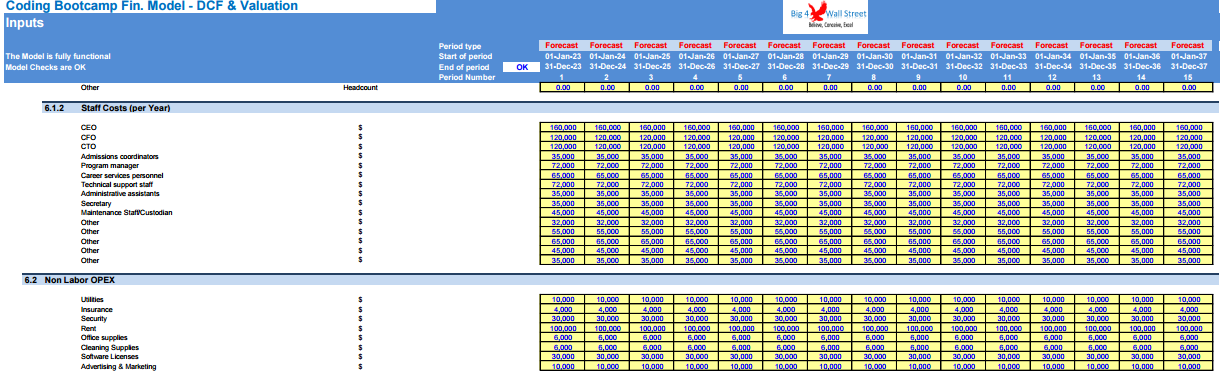Click the period 1 cell showing 55,000

(562, 232)
